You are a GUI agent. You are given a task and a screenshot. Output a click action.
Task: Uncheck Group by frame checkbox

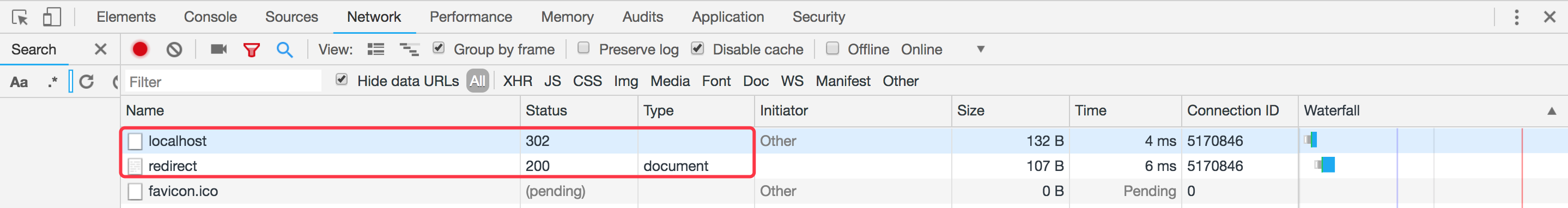(438, 47)
